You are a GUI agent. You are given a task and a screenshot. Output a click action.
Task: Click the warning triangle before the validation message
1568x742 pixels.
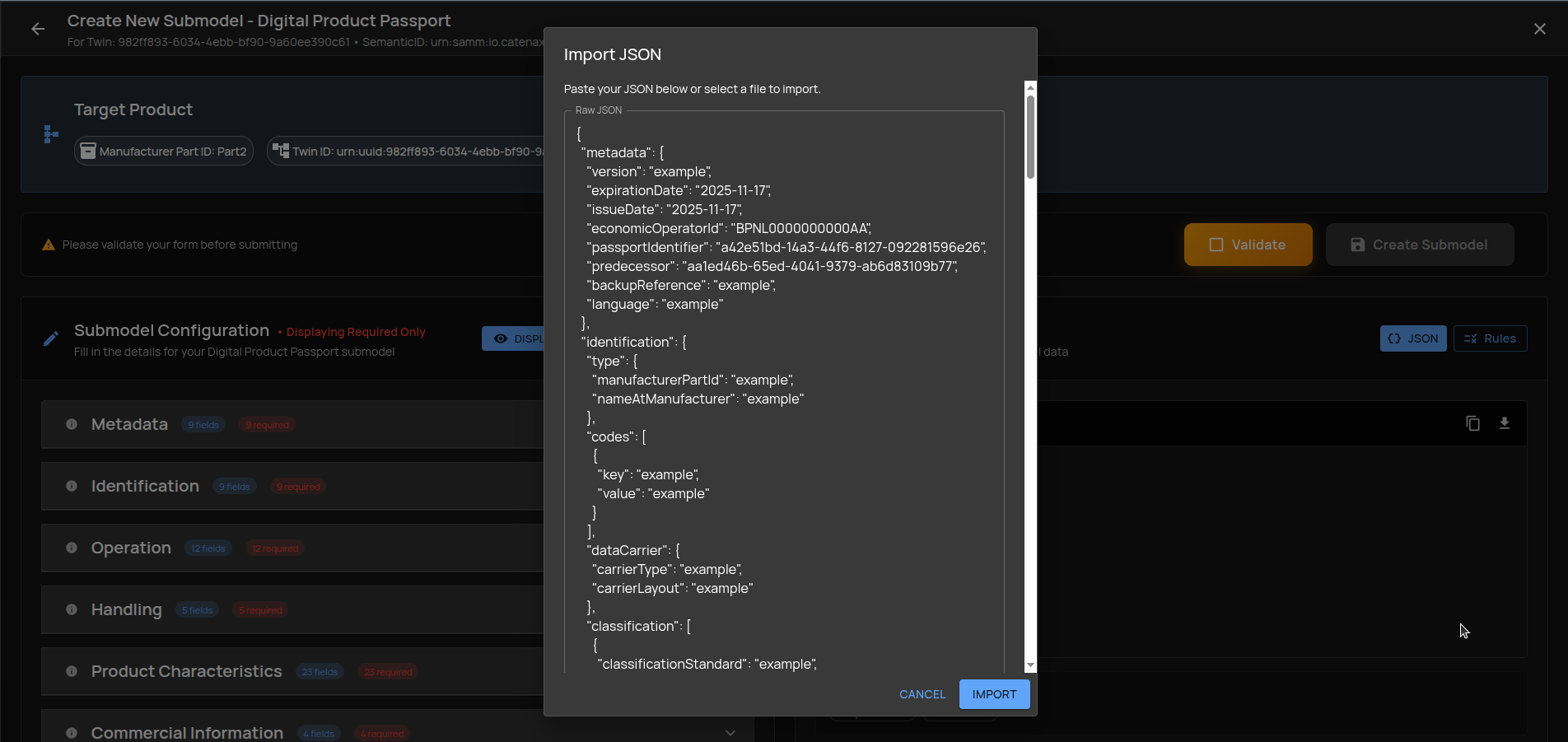[48, 244]
